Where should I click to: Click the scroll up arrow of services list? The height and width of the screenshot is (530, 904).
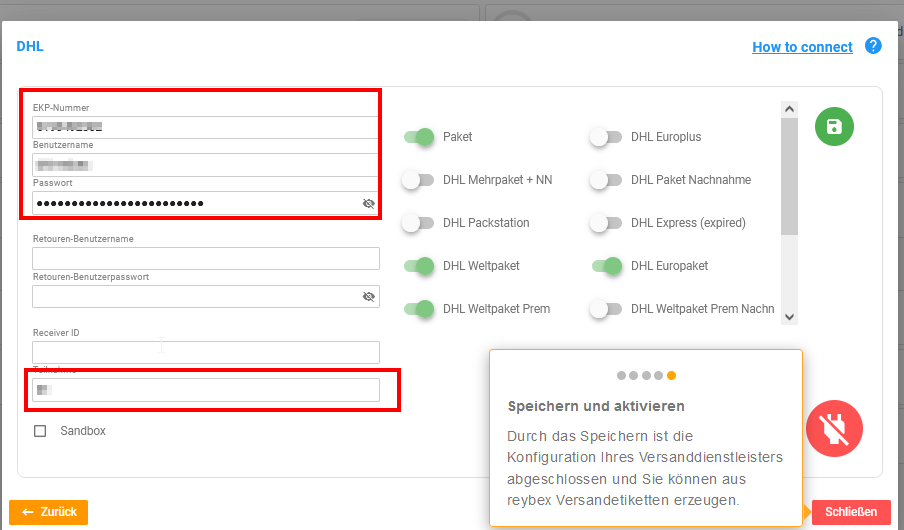(789, 109)
